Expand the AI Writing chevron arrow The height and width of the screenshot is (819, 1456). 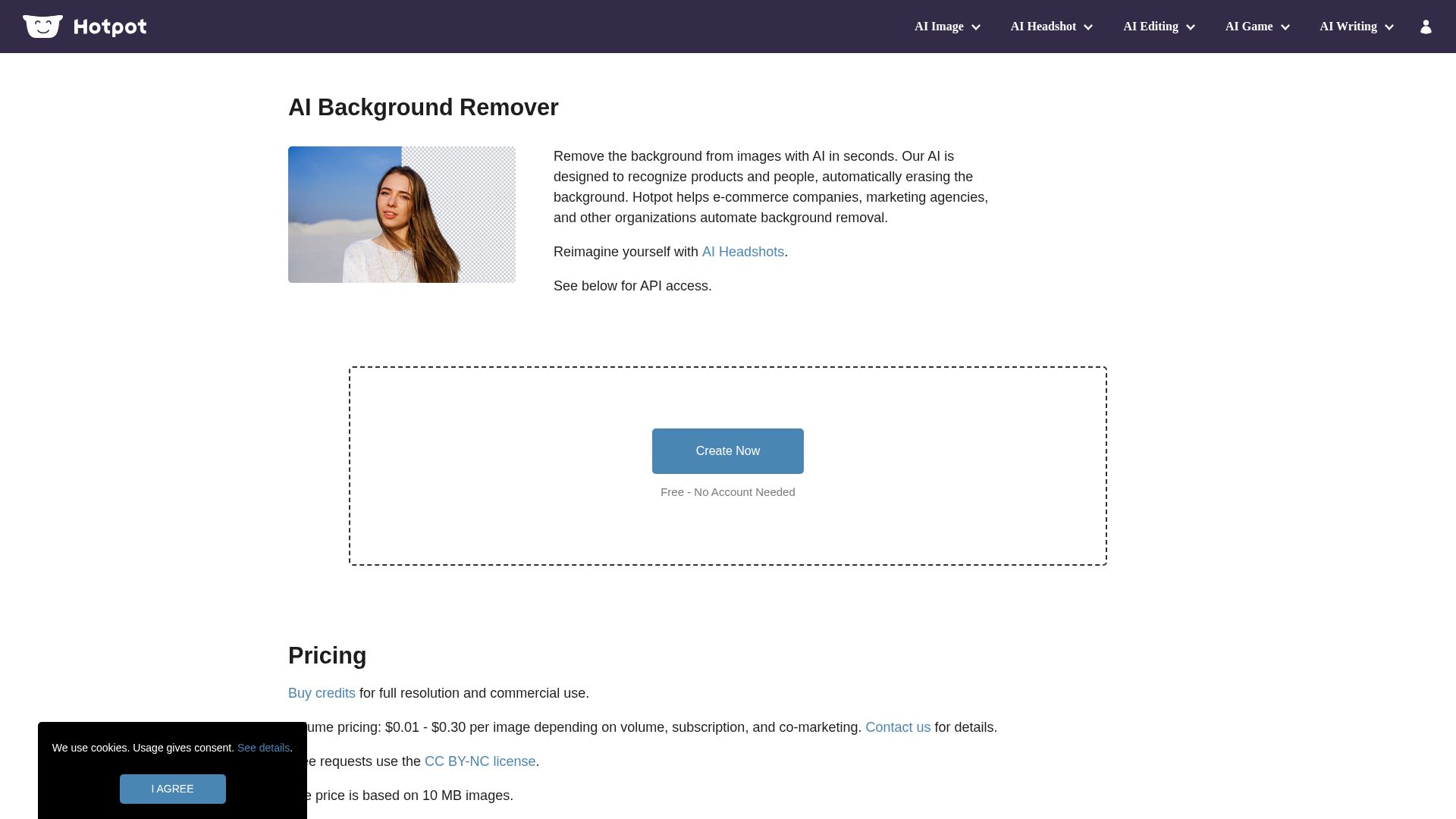(x=1389, y=27)
